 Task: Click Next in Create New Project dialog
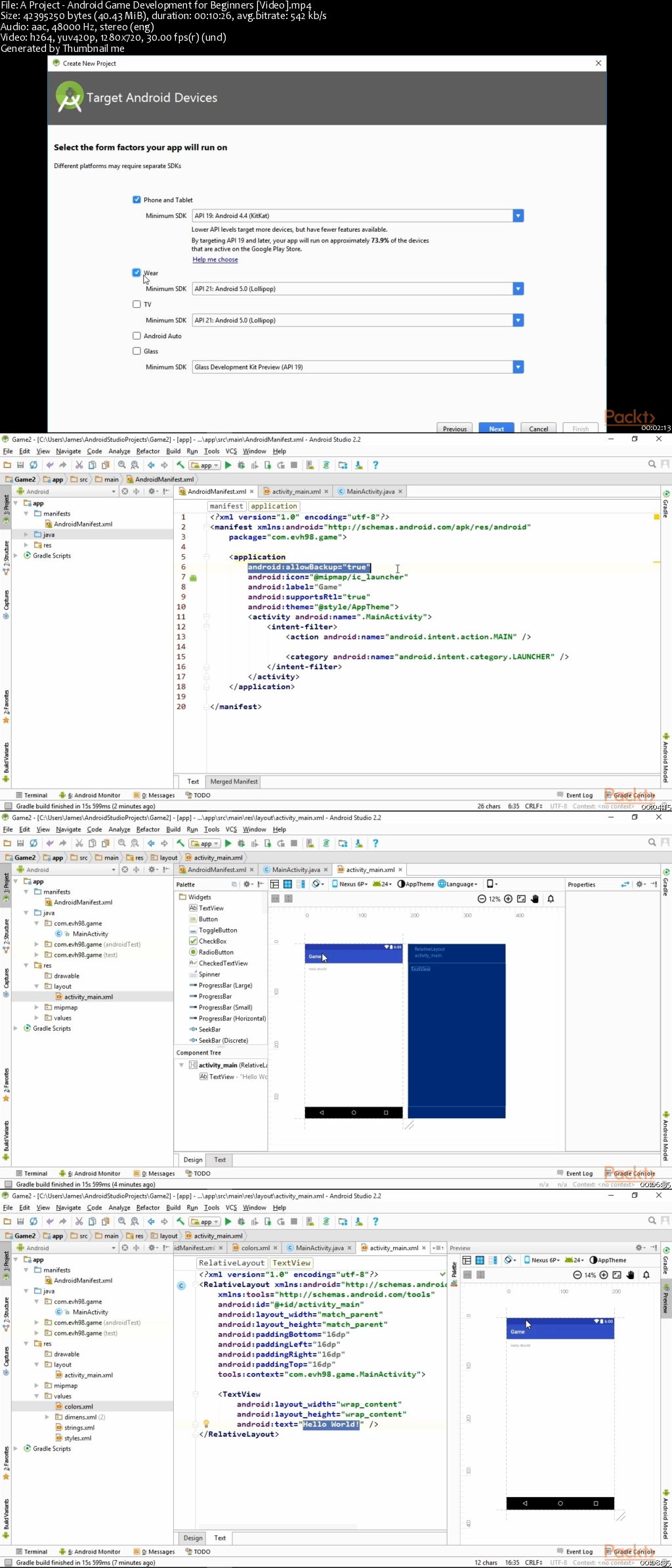point(497,428)
